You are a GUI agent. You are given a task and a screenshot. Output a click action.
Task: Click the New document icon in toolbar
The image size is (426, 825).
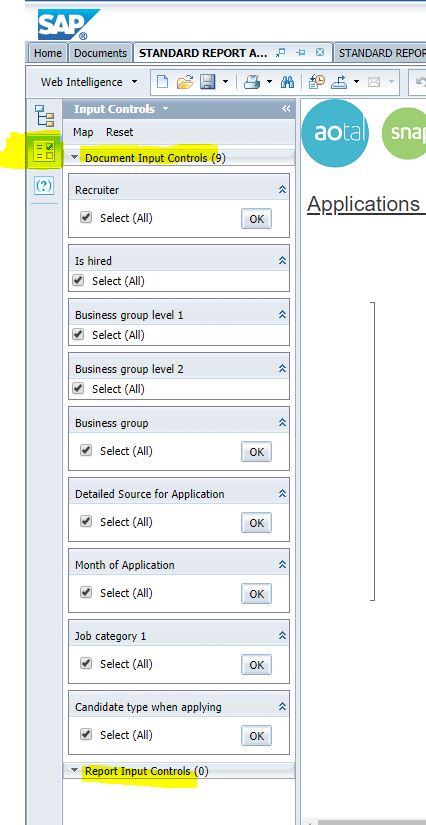(x=163, y=82)
